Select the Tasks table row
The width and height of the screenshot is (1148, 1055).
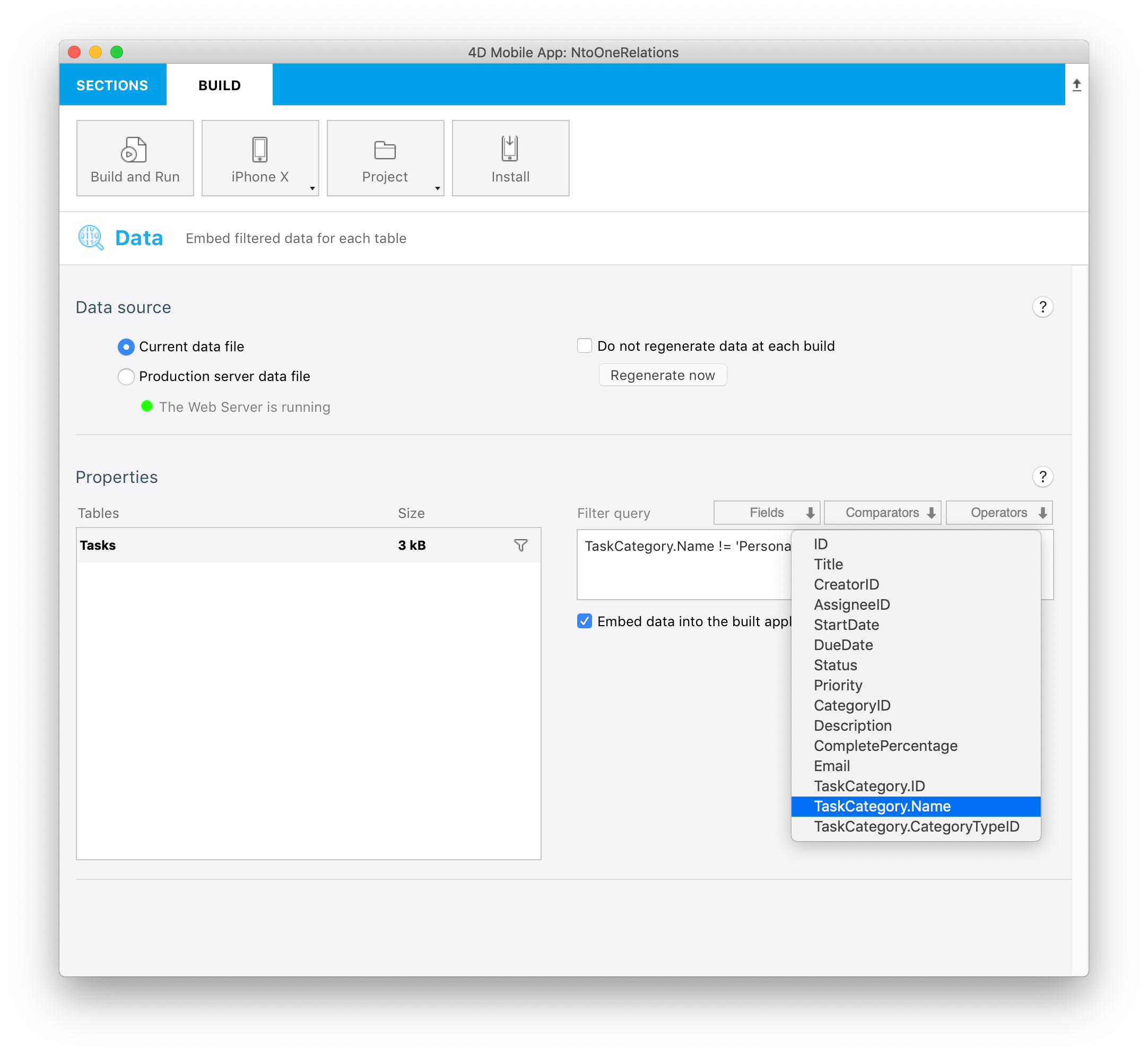coord(309,545)
